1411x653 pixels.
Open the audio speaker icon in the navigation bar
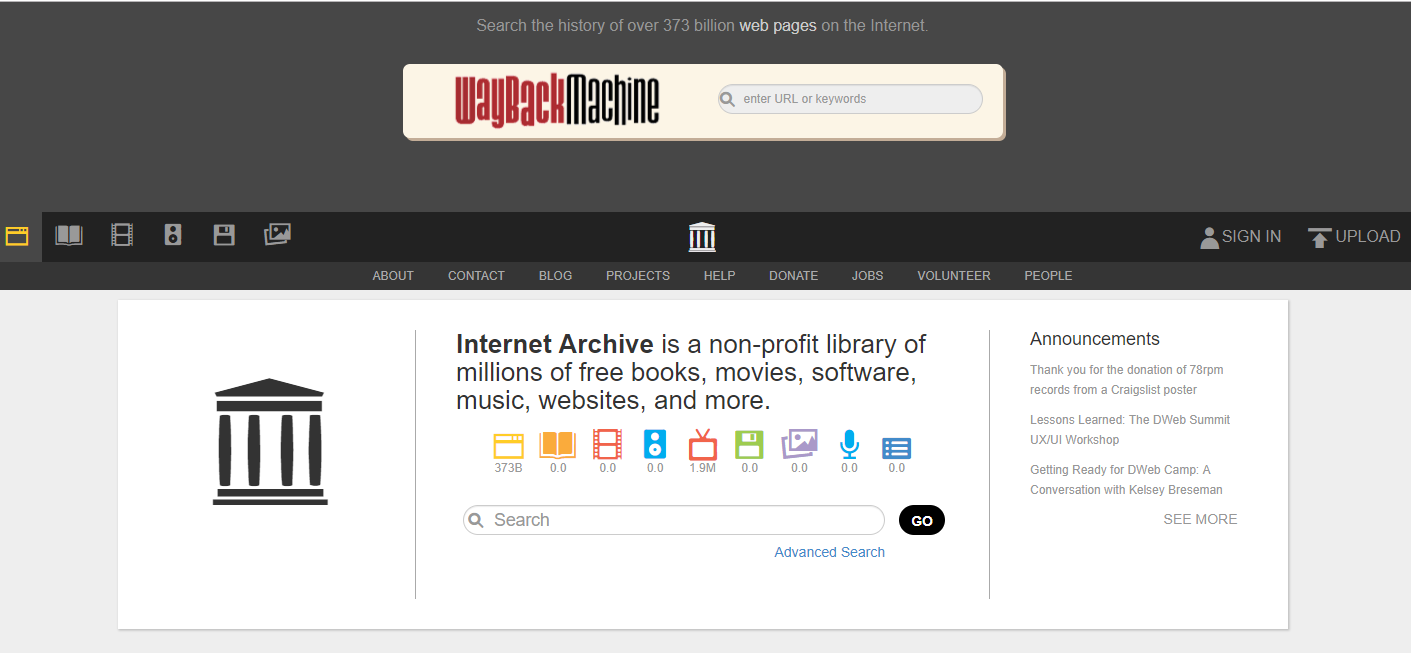tap(173, 236)
